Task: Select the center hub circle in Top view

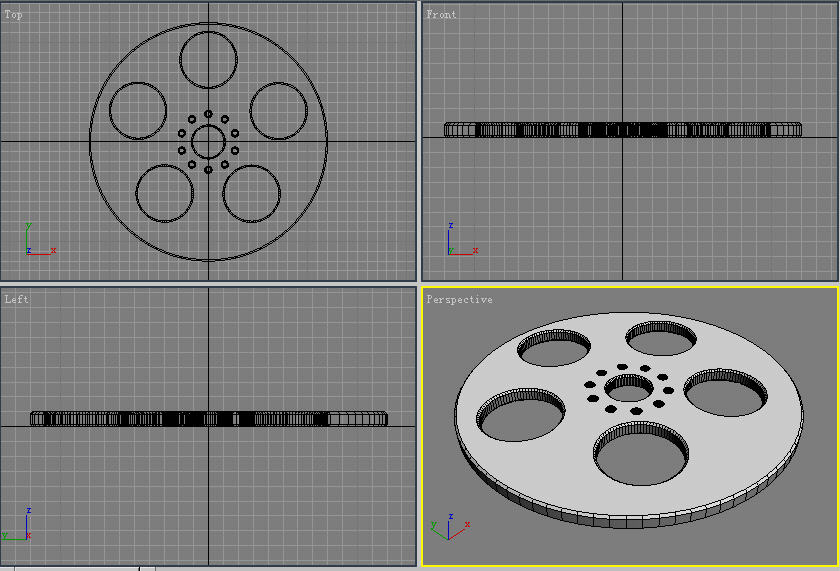Action: (208, 142)
